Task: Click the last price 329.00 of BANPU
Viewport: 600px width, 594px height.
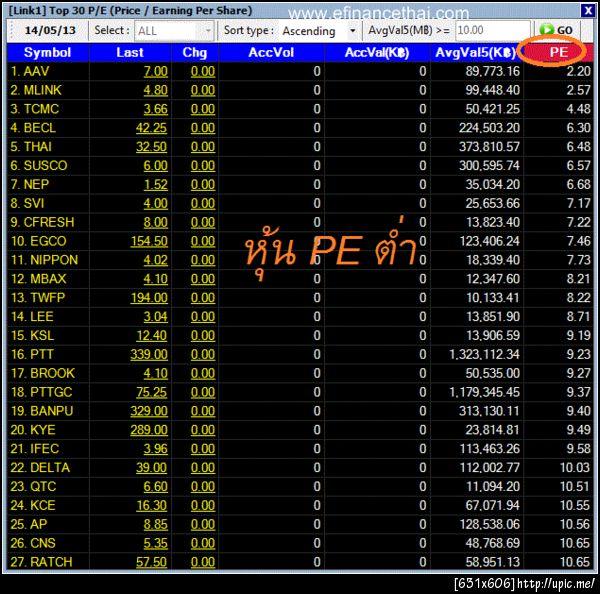Action: click(x=149, y=411)
